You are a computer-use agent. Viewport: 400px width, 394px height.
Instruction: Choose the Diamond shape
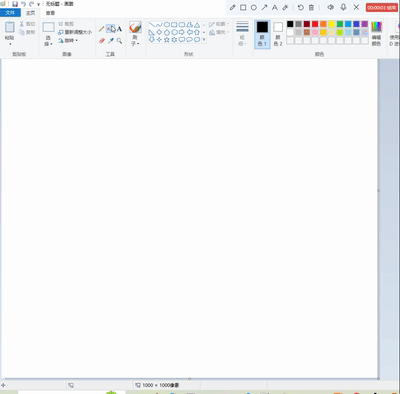pos(159,32)
